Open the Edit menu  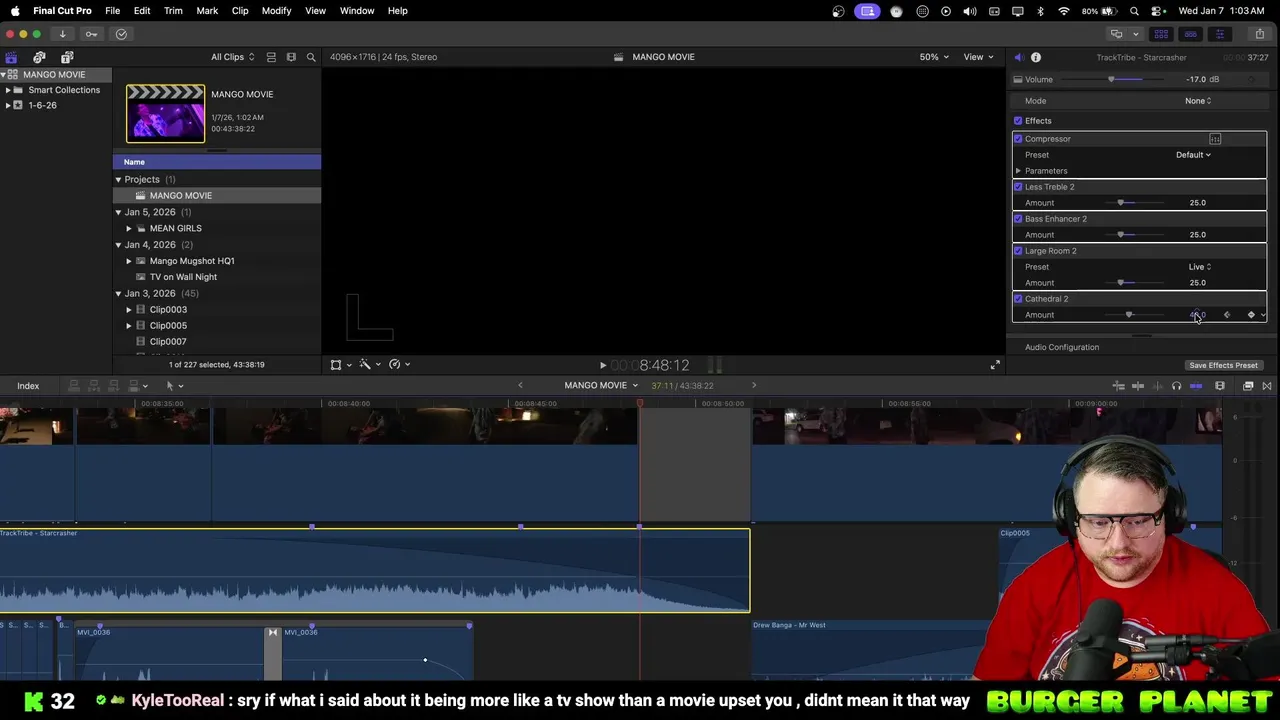pyautogui.click(x=142, y=11)
